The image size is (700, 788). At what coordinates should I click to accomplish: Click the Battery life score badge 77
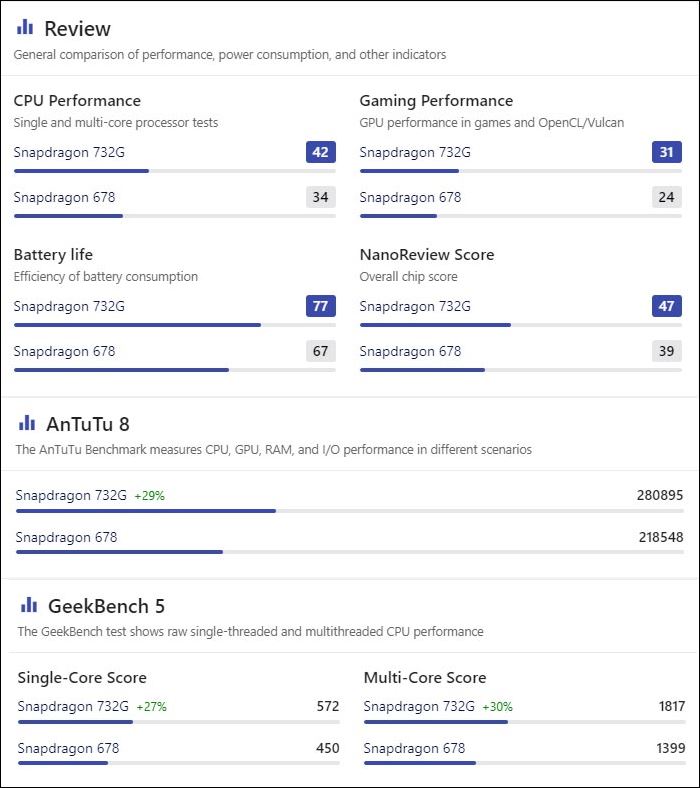point(320,306)
